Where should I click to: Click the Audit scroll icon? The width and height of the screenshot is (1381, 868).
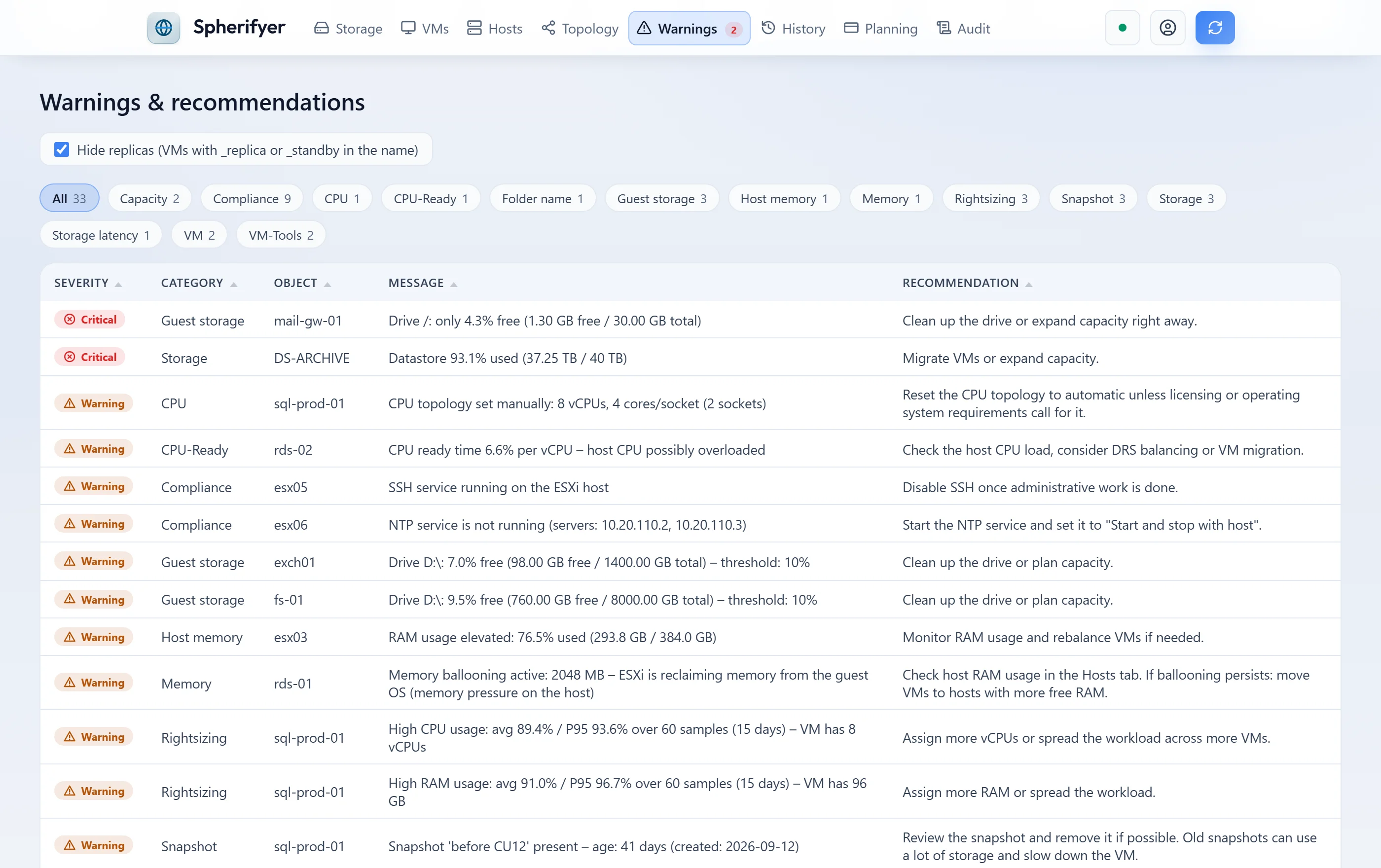pyautogui.click(x=944, y=28)
